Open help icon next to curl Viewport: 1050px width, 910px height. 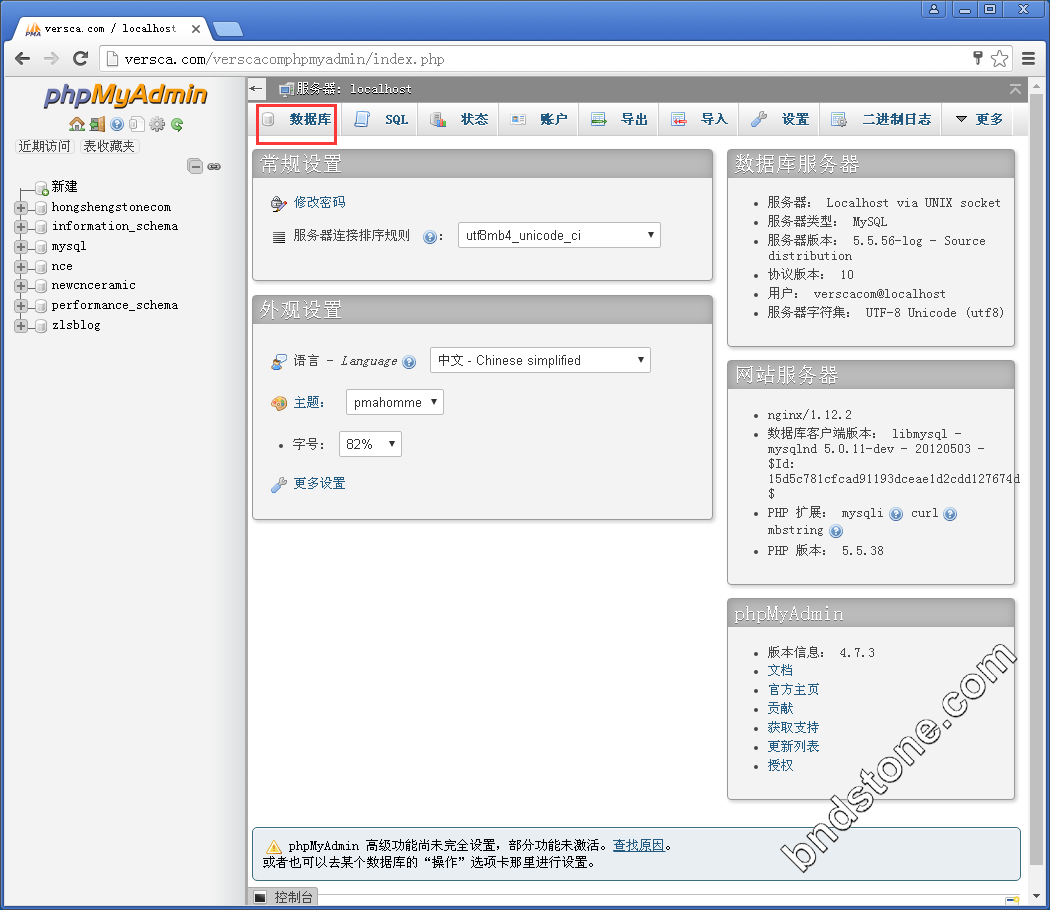pos(950,514)
